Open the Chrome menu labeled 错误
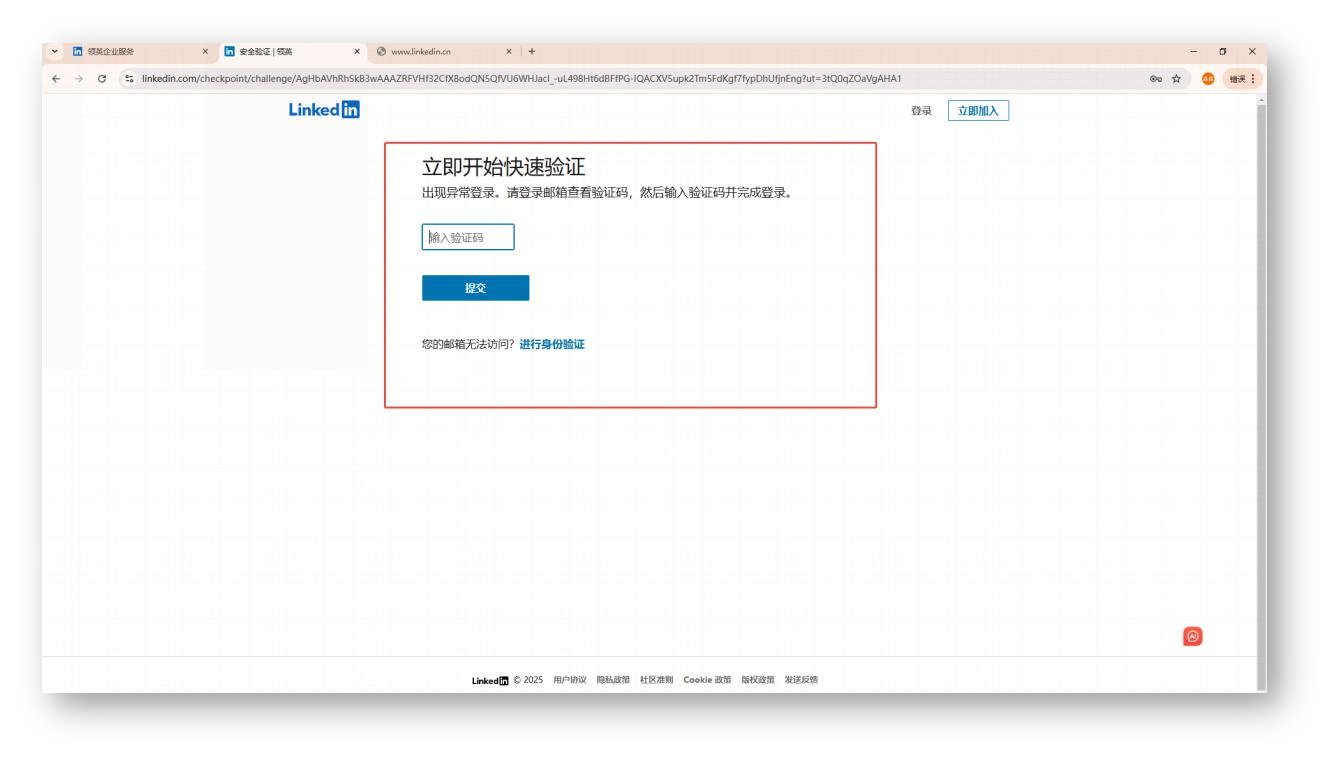 click(1242, 77)
